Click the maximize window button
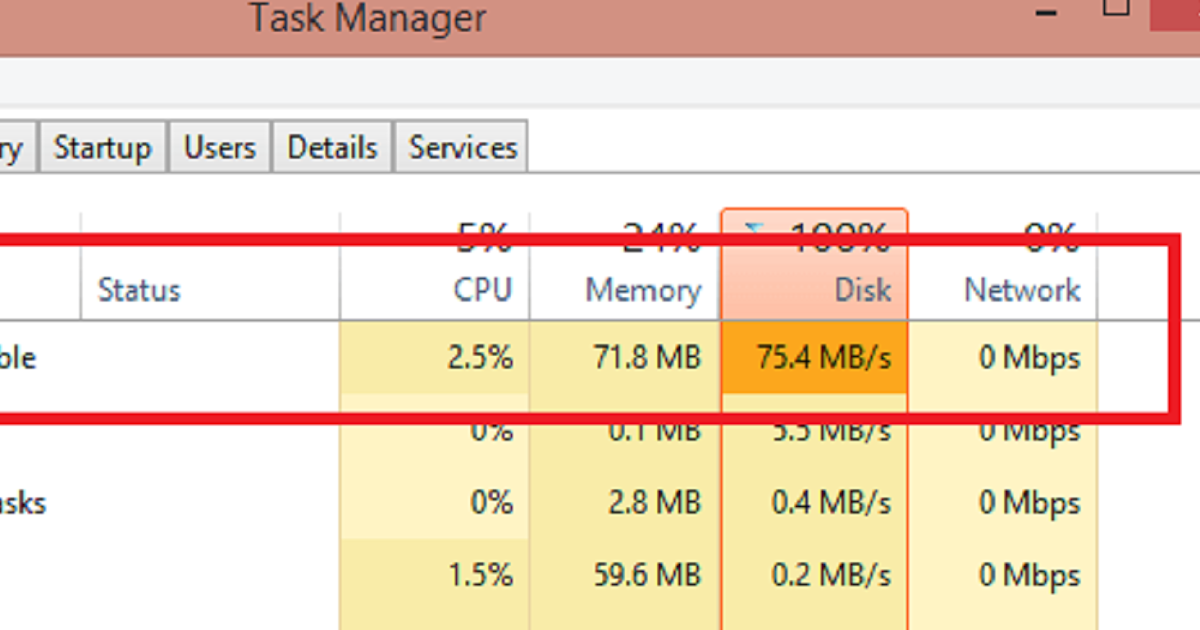The width and height of the screenshot is (1200, 630). [1116, 7]
